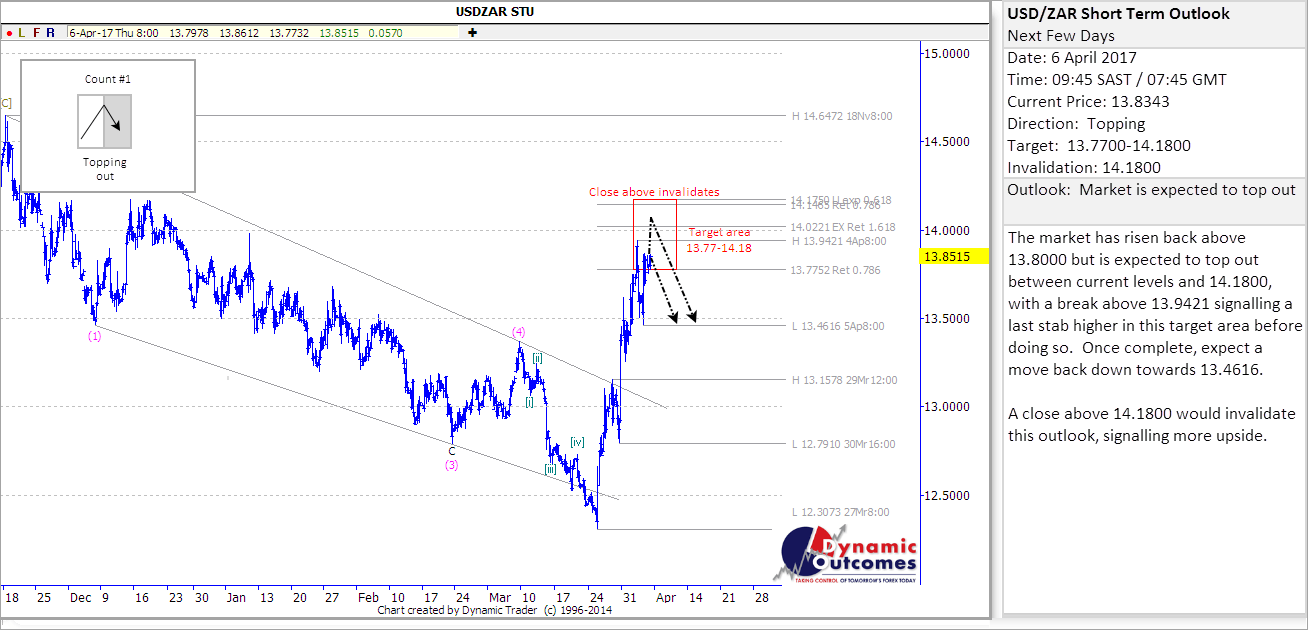This screenshot has height=644, width=1308.
Task: Click the 'Date: 6 April 2017' line
Action: (x=1072, y=58)
